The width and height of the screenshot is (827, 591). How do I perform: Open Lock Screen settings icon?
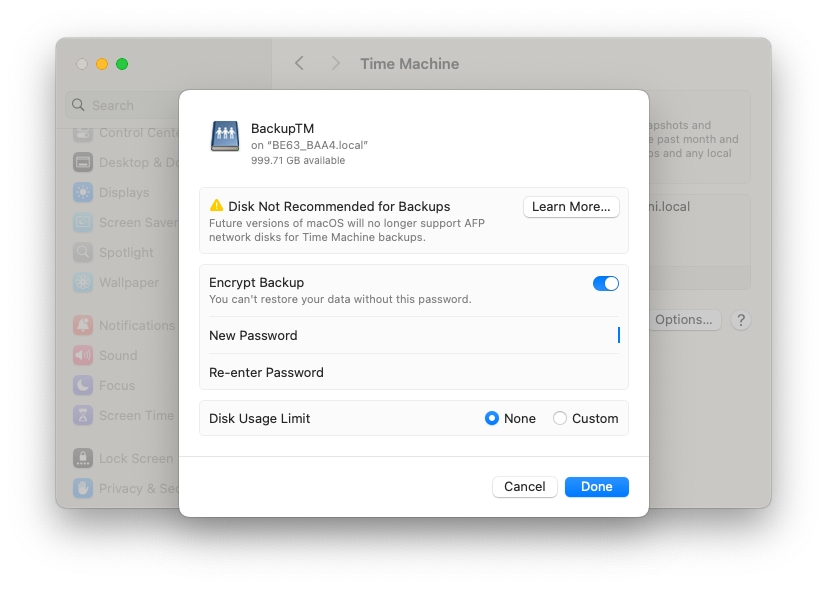pyautogui.click(x=83, y=458)
